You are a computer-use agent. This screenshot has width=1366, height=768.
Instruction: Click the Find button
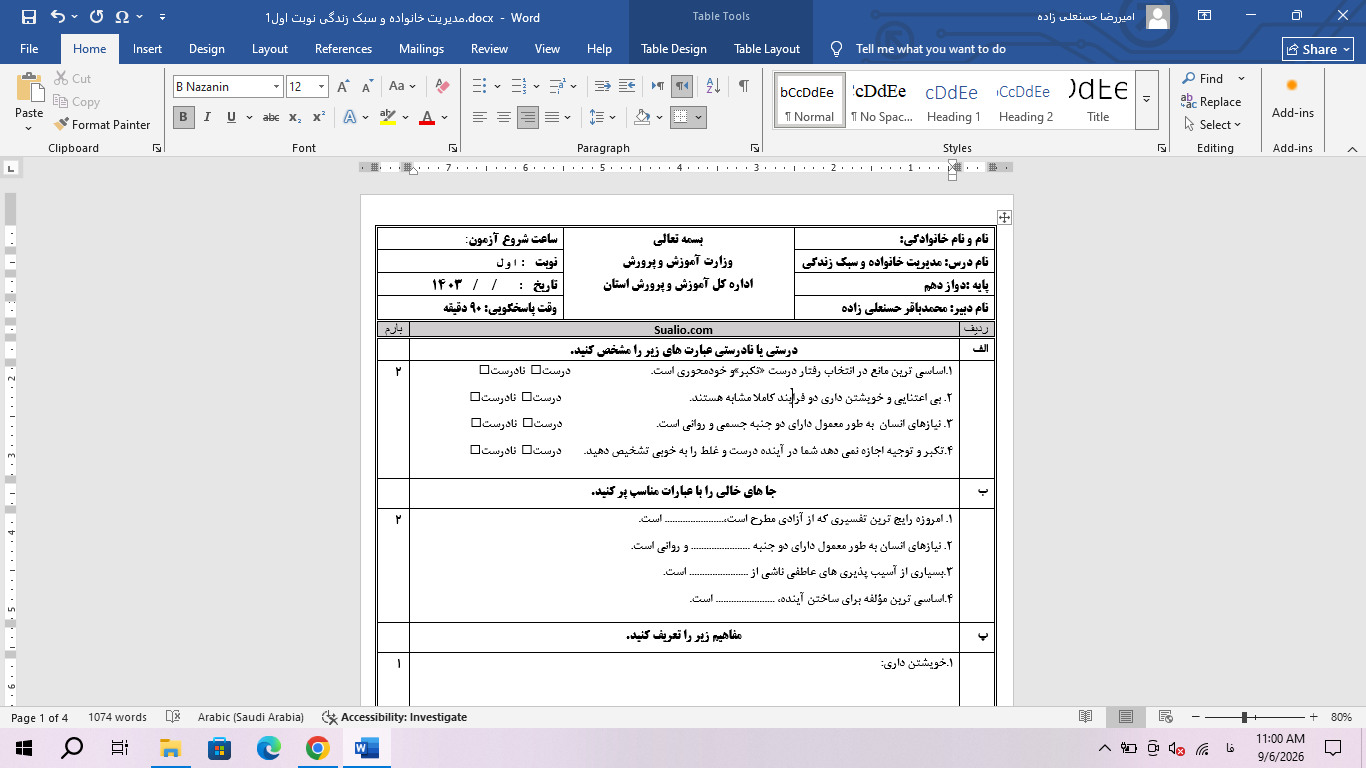1203,79
